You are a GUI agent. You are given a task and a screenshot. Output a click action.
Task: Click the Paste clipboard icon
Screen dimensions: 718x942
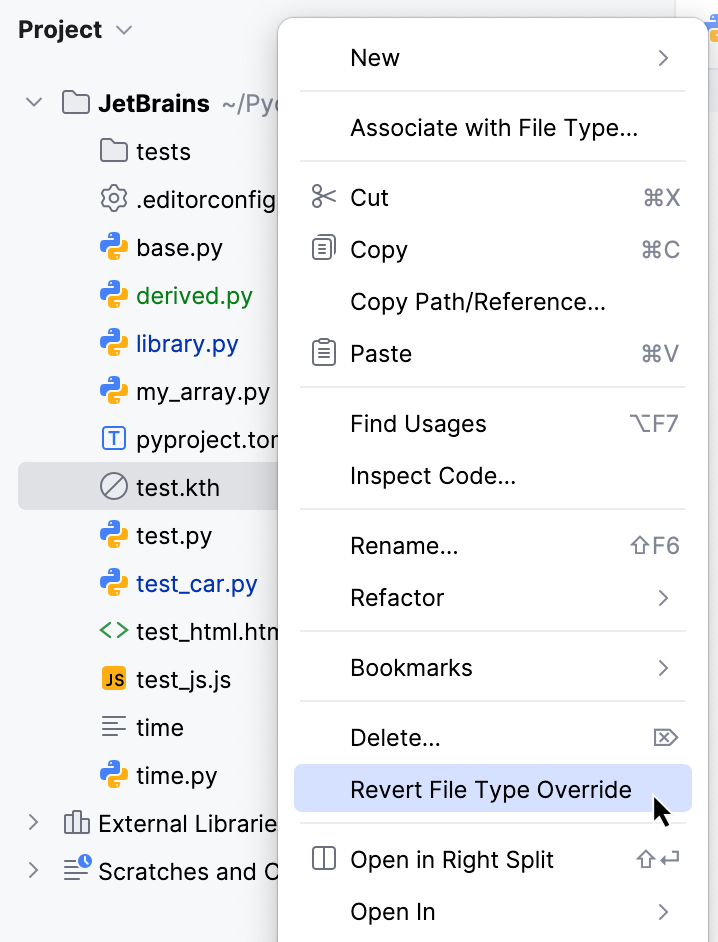point(322,353)
